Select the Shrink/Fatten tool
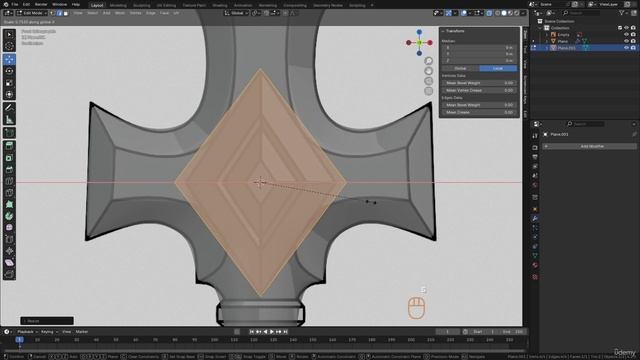 [x=9, y=251]
